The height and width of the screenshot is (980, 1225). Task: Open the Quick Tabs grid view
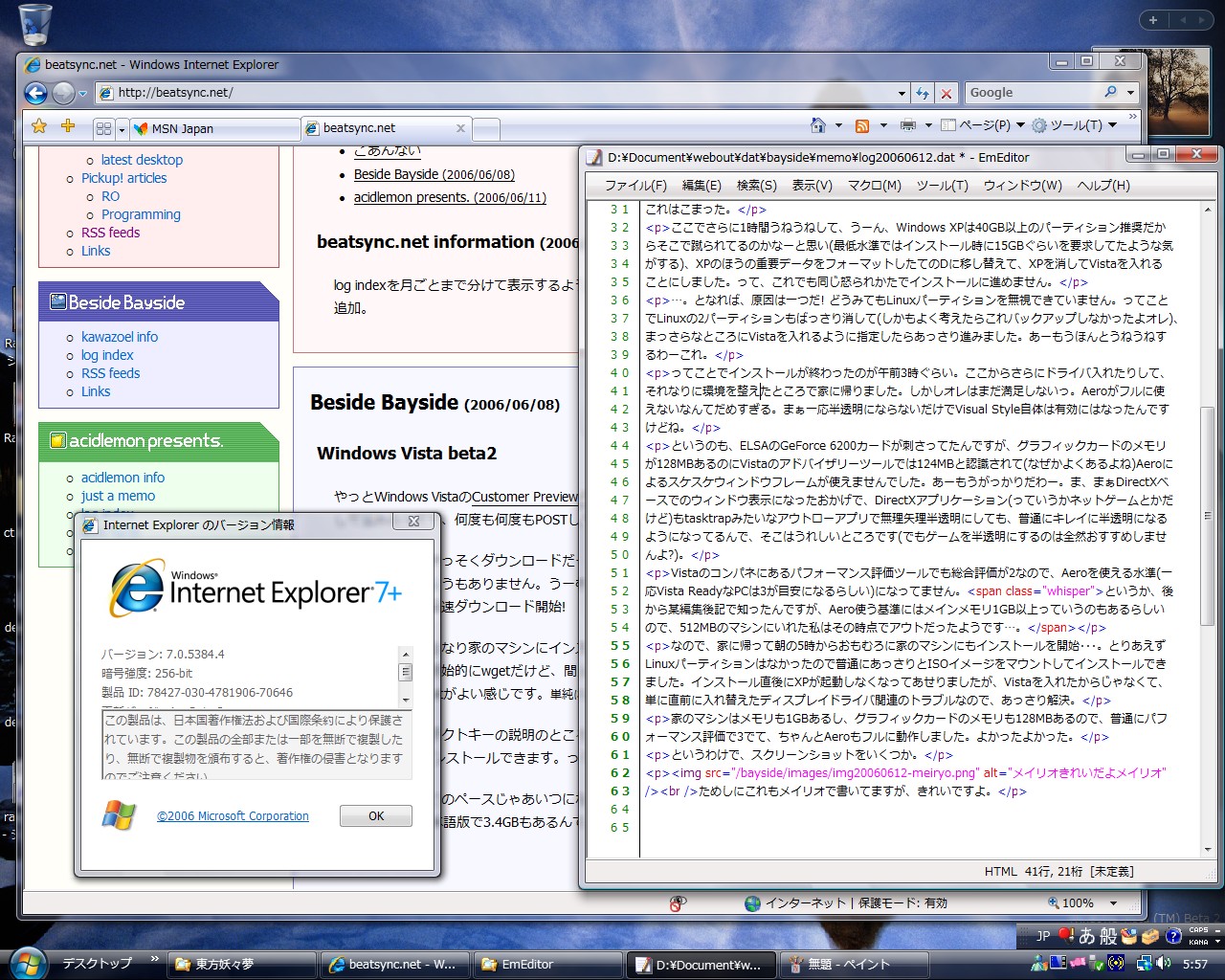click(102, 128)
